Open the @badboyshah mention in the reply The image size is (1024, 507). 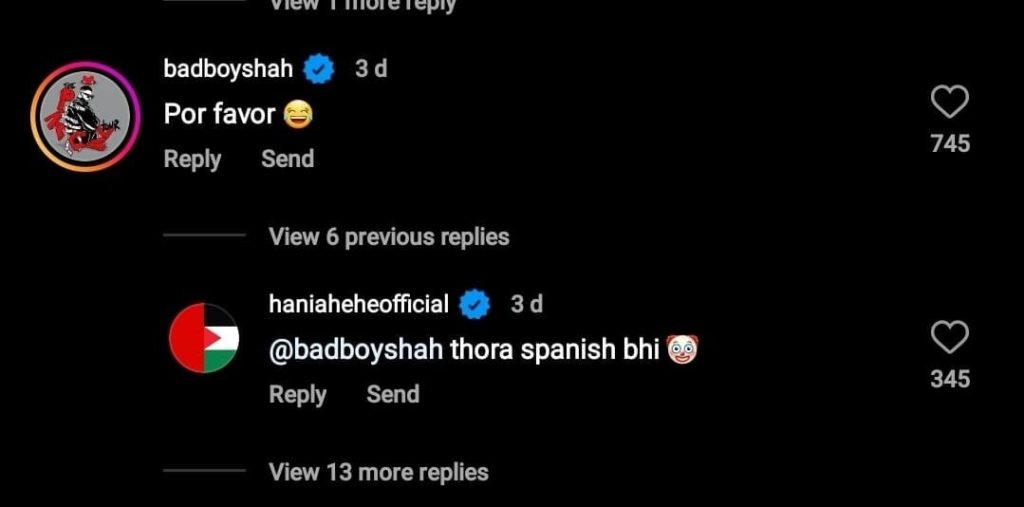[x=356, y=351]
